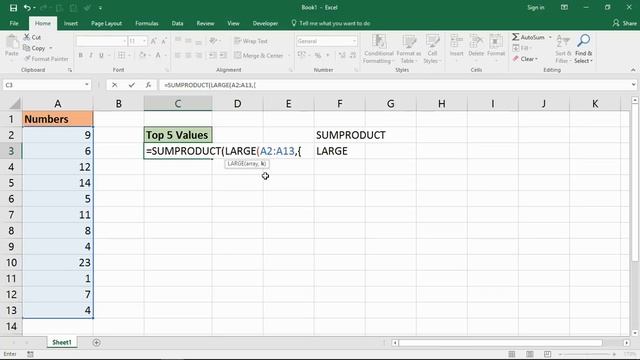
Task: Click the Undo arrow icon
Action: tap(27, 8)
